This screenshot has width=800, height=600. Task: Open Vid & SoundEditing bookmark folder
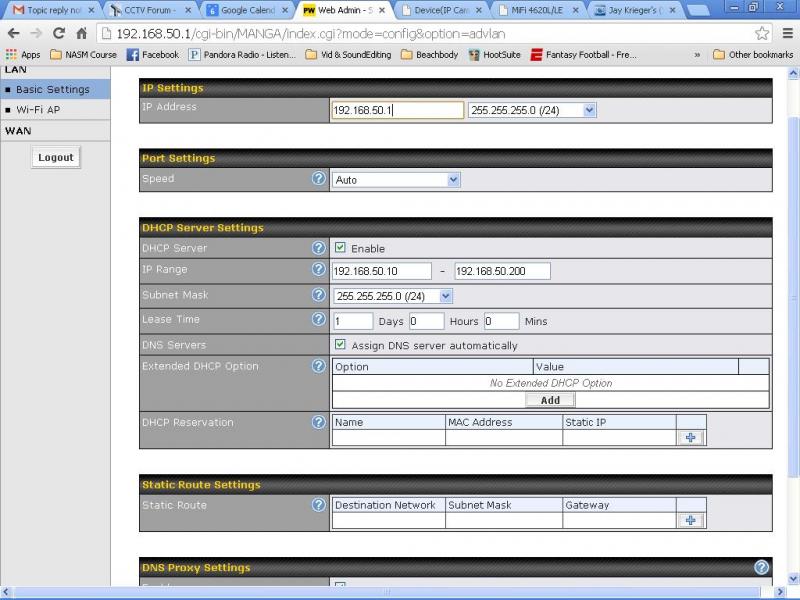[x=348, y=55]
